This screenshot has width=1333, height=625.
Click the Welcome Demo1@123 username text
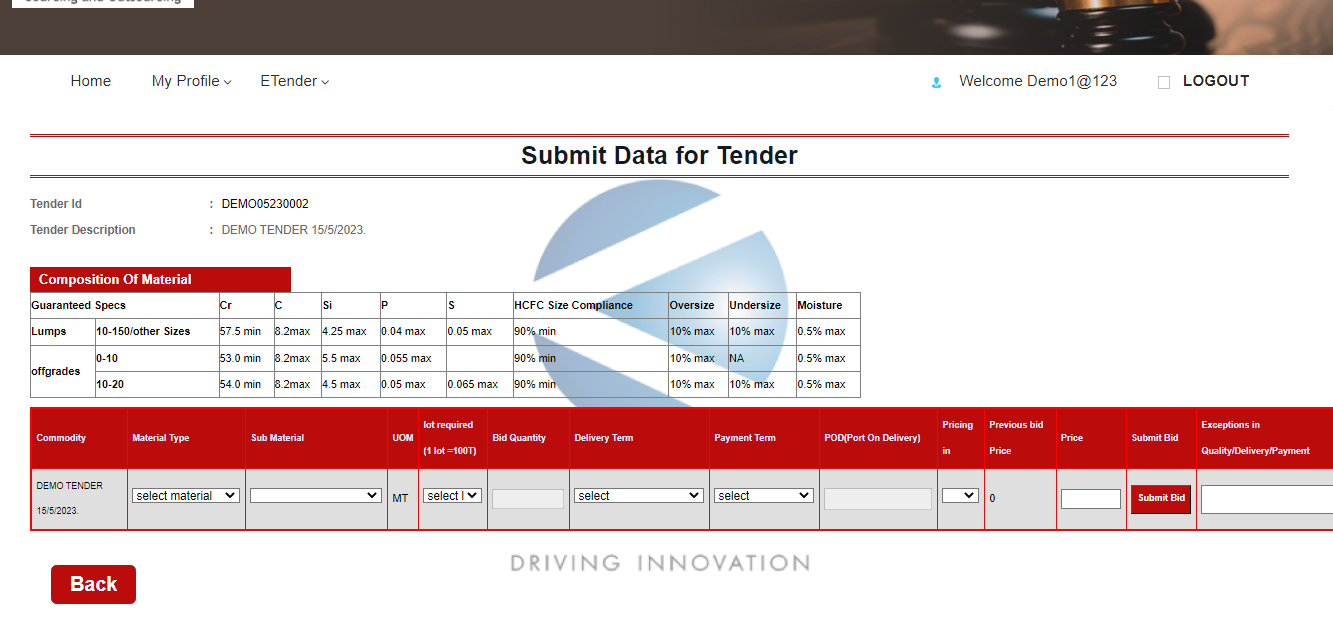click(x=1037, y=81)
